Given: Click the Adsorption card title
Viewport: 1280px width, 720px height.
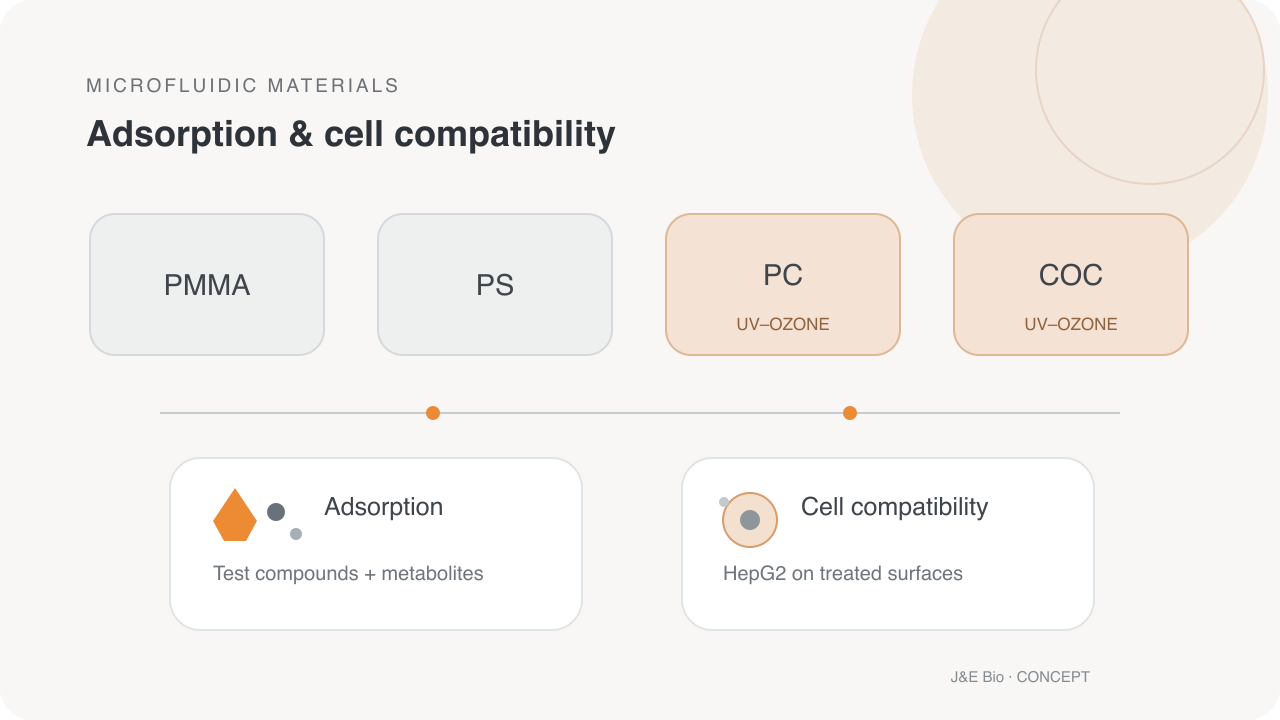Looking at the screenshot, I should (384, 507).
